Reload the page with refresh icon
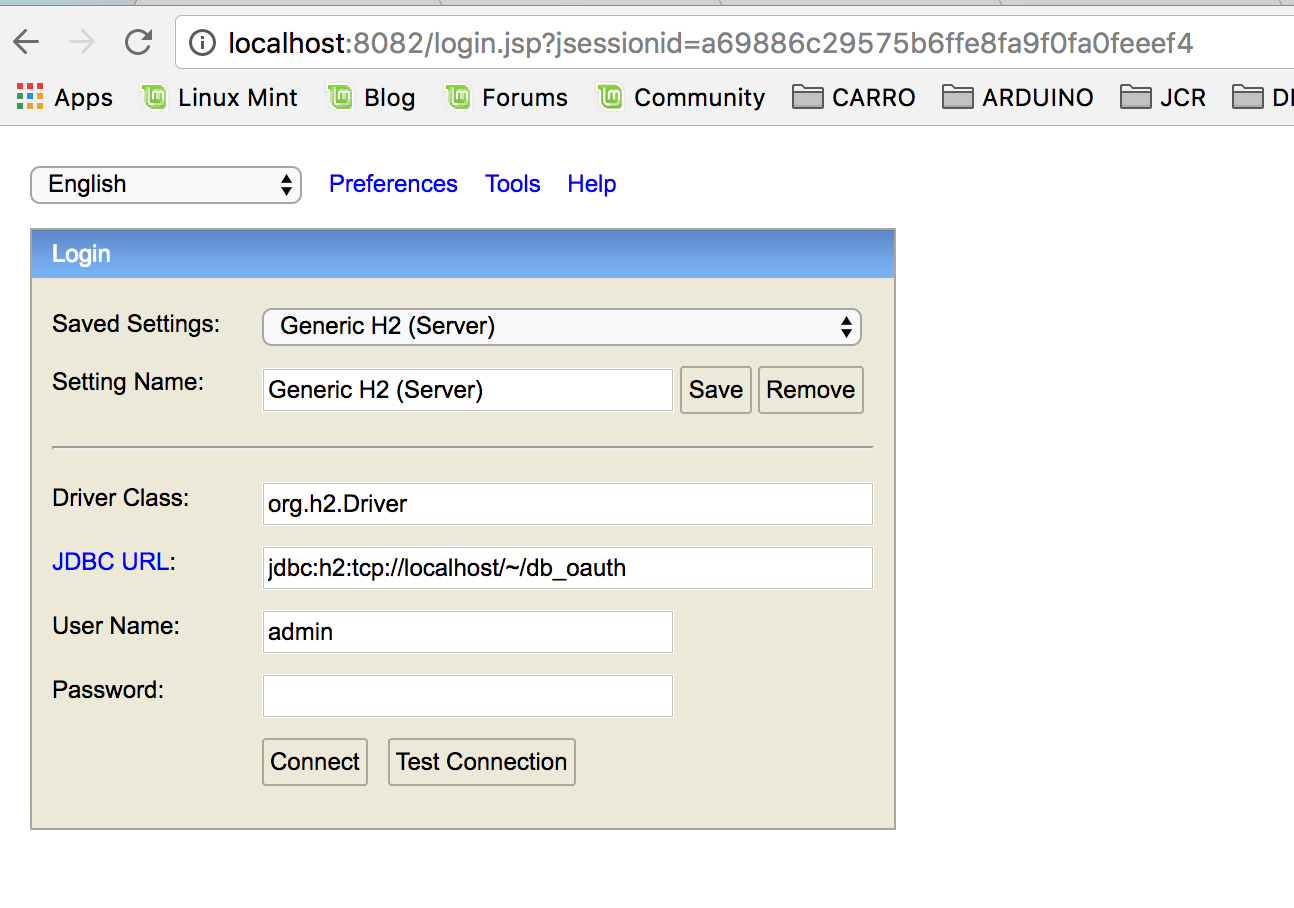The height and width of the screenshot is (908, 1294). pos(138,42)
